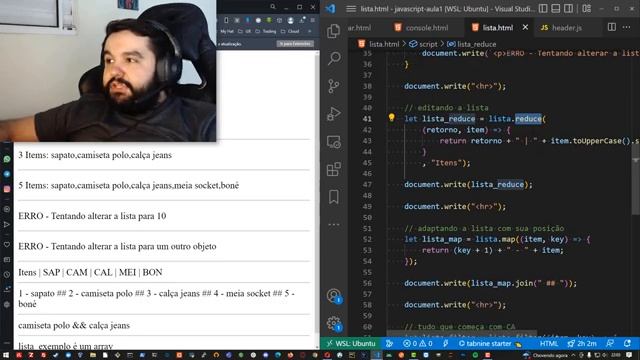Open the browser profile avatar icon
Image resolution: width=640 pixels, height=360 pixels.
point(290,20)
